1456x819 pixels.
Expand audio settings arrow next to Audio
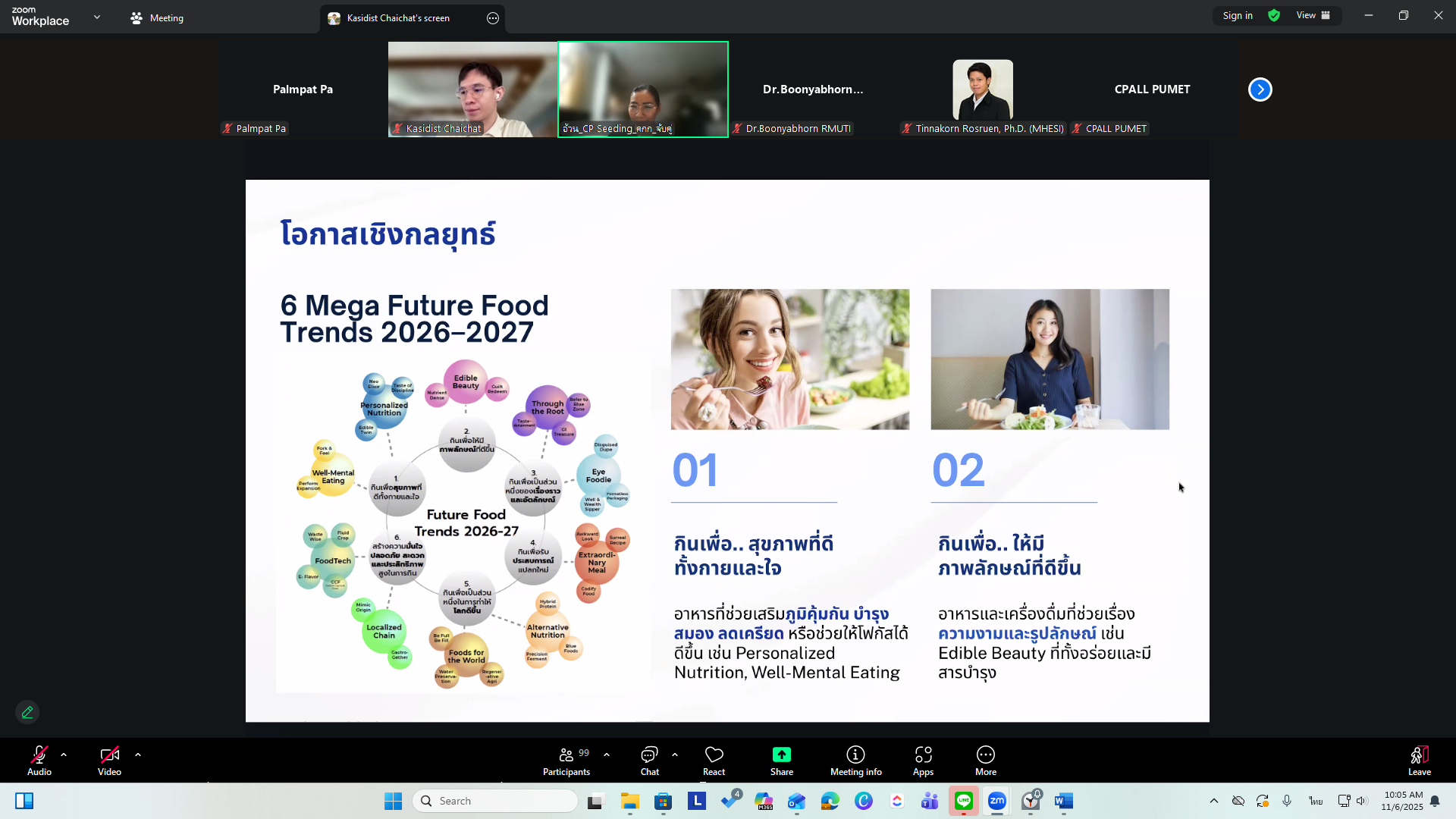click(64, 755)
